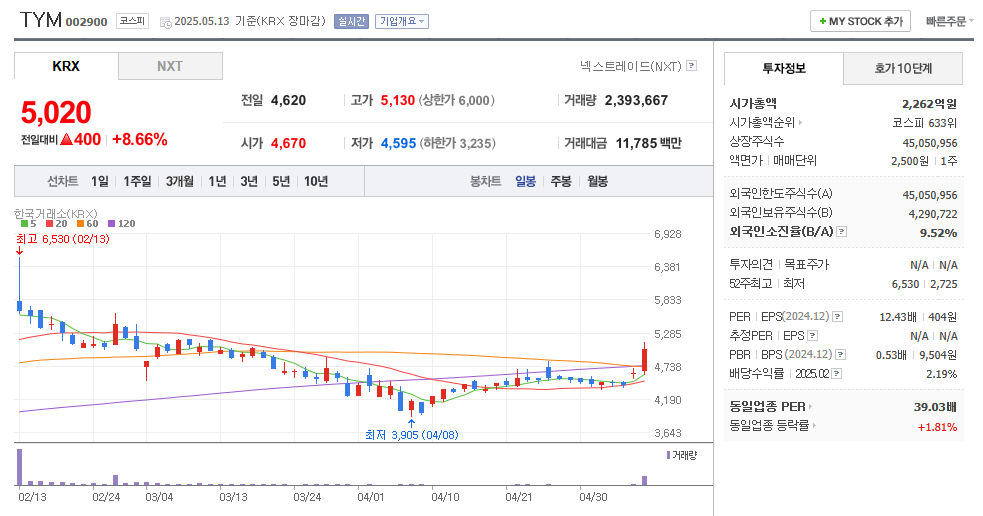Image resolution: width=983 pixels, height=516 pixels.
Task: Click the 저가 value 4,595
Action: point(398,144)
